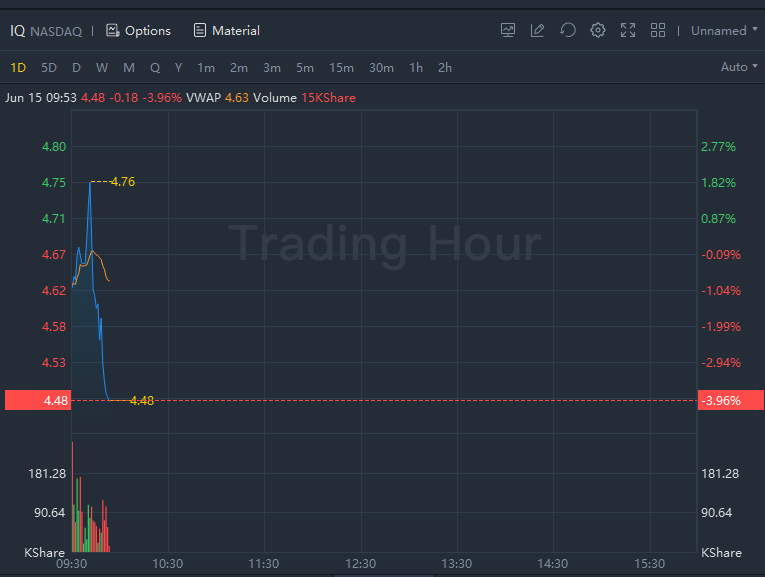The image size is (765, 577).
Task: Click the 4.76 high price marker
Action: [x=123, y=182]
